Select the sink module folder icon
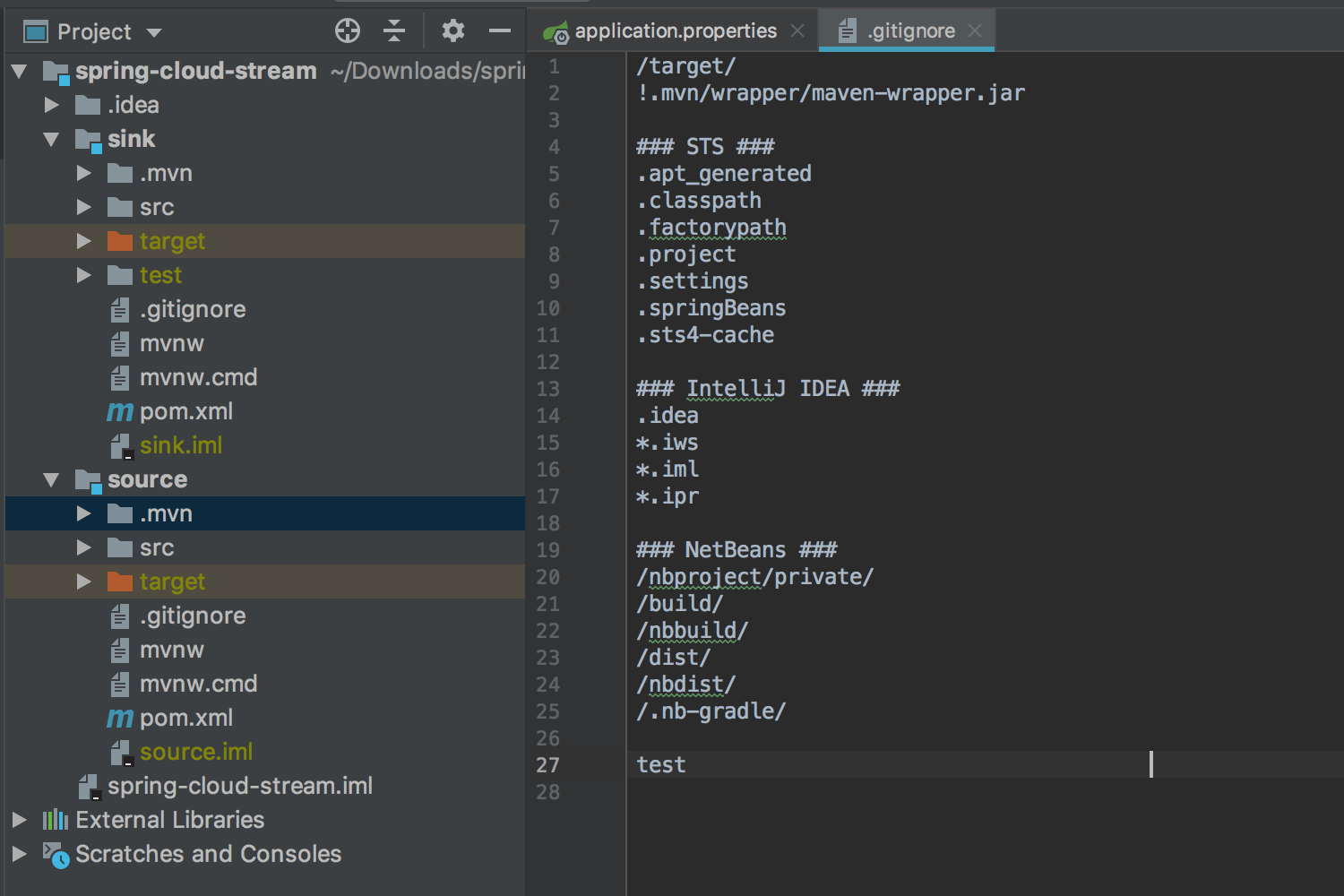Screen dimensions: 1344x896 coord(88,140)
